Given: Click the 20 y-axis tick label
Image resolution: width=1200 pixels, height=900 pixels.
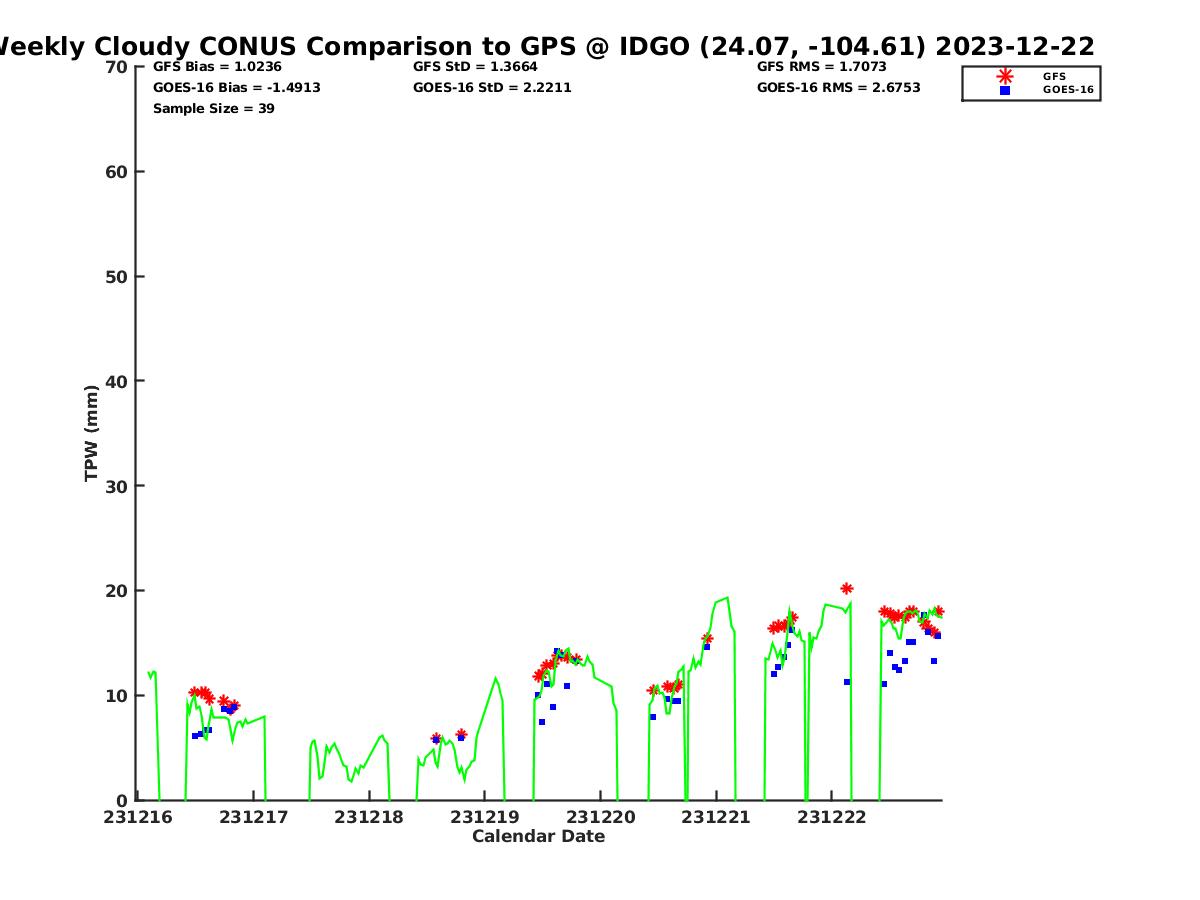Looking at the screenshot, I should 117,591.
